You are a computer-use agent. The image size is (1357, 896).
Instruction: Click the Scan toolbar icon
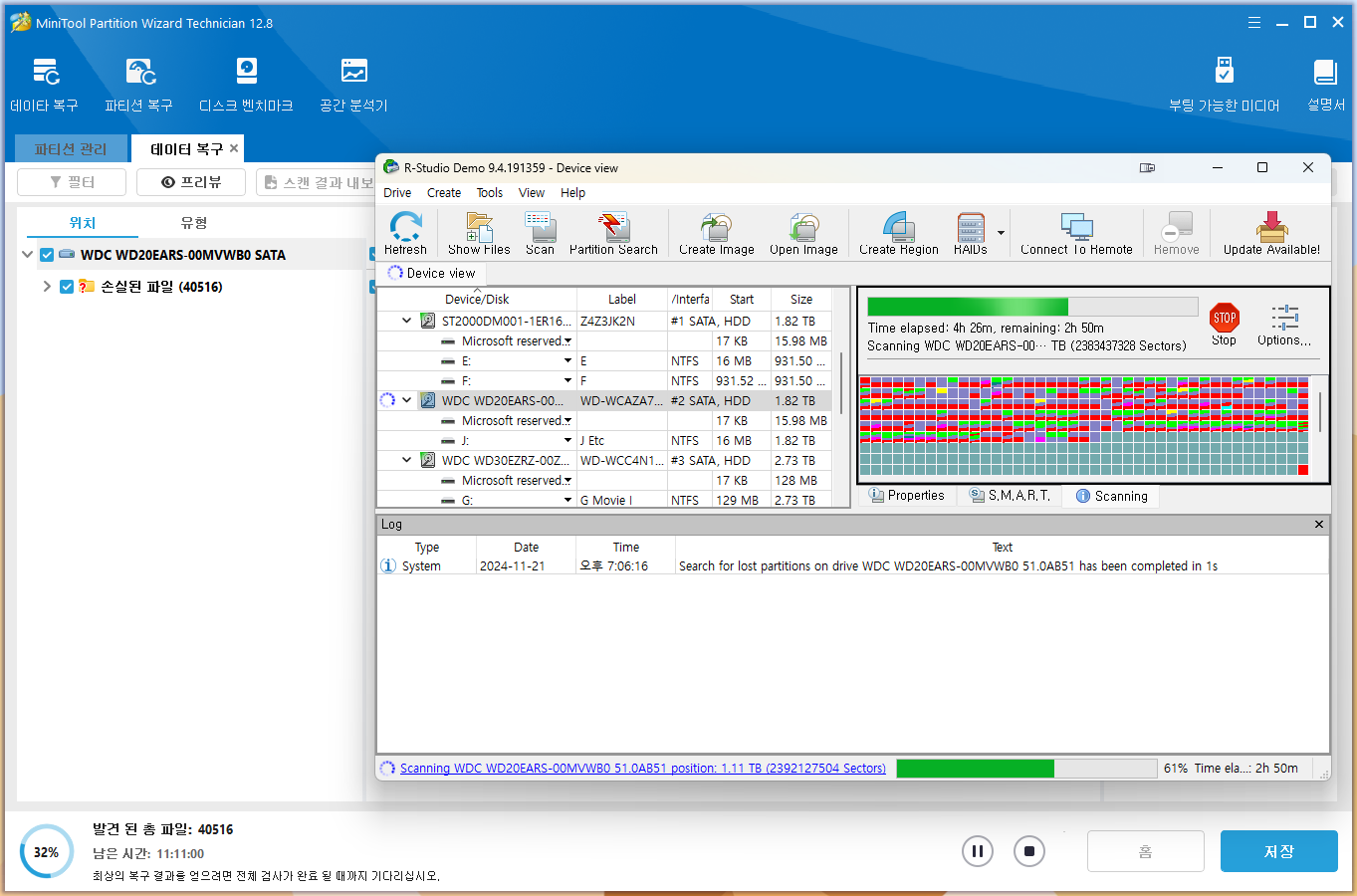coord(540,234)
